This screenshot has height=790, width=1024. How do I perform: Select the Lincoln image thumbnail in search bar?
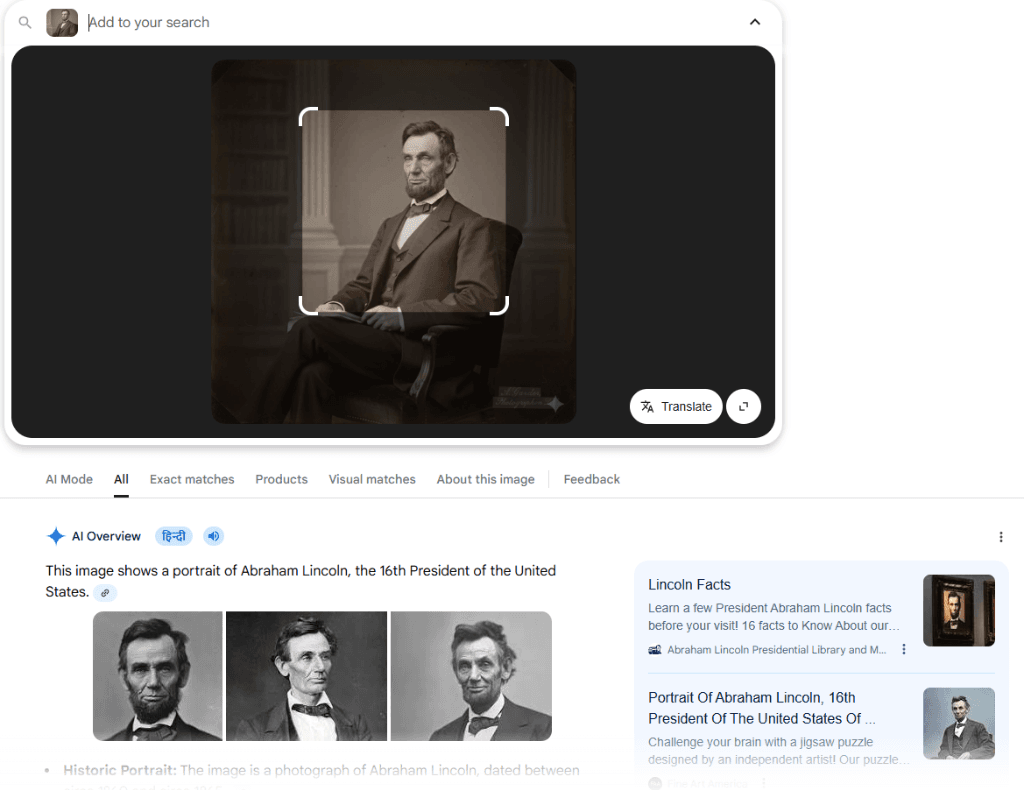(x=61, y=22)
